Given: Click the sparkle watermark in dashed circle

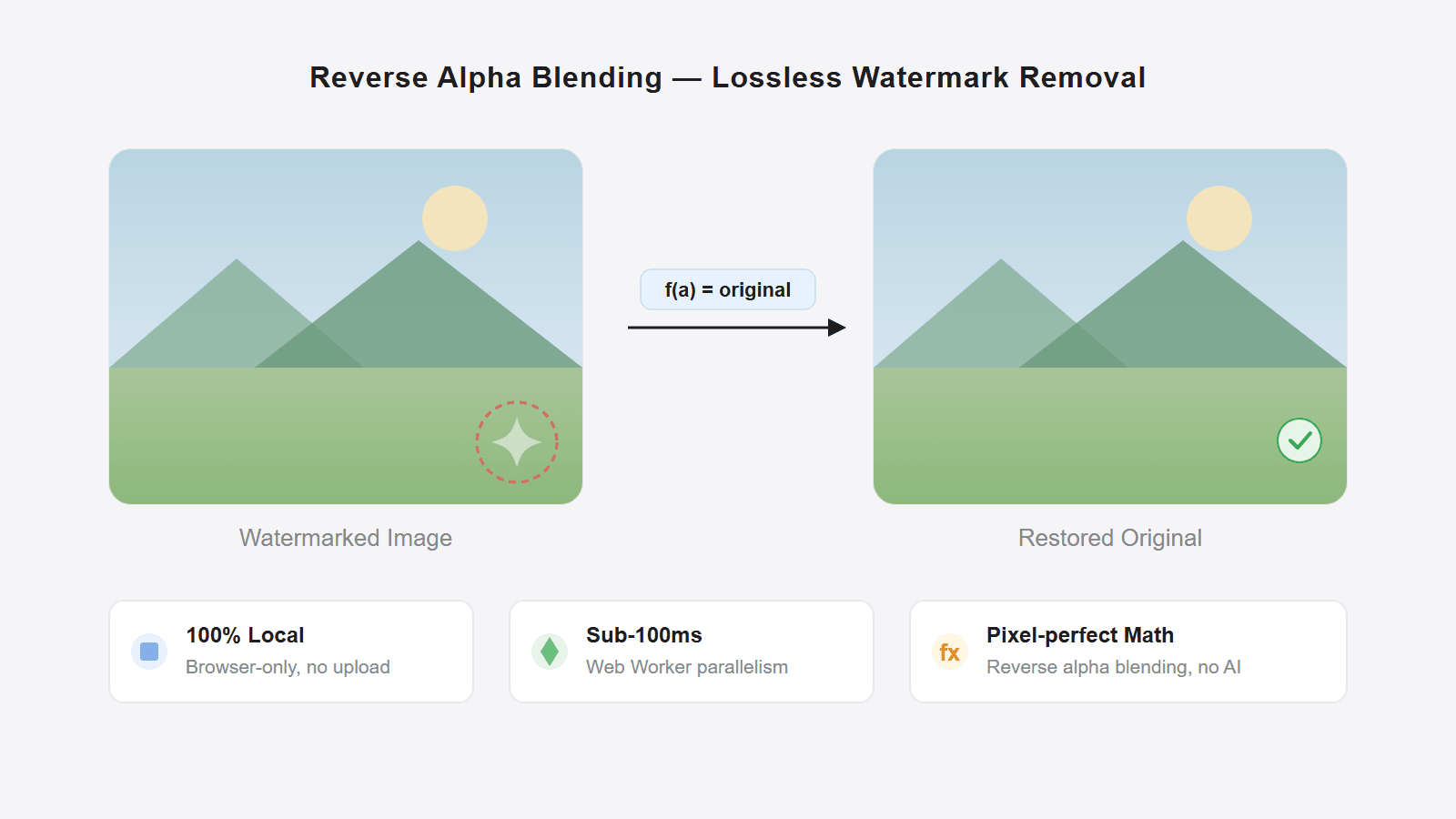Looking at the screenshot, I should click(x=517, y=442).
